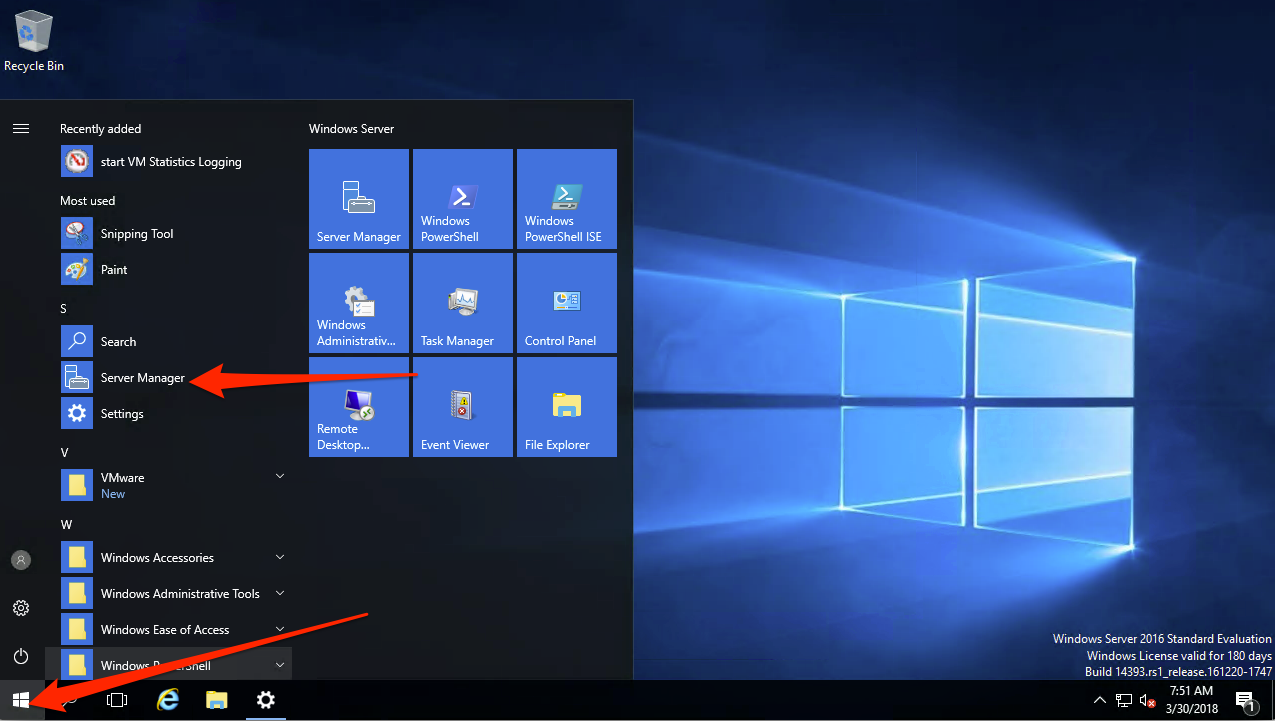
Task: Click the Windows Start button on the taskbar
Action: click(21, 700)
